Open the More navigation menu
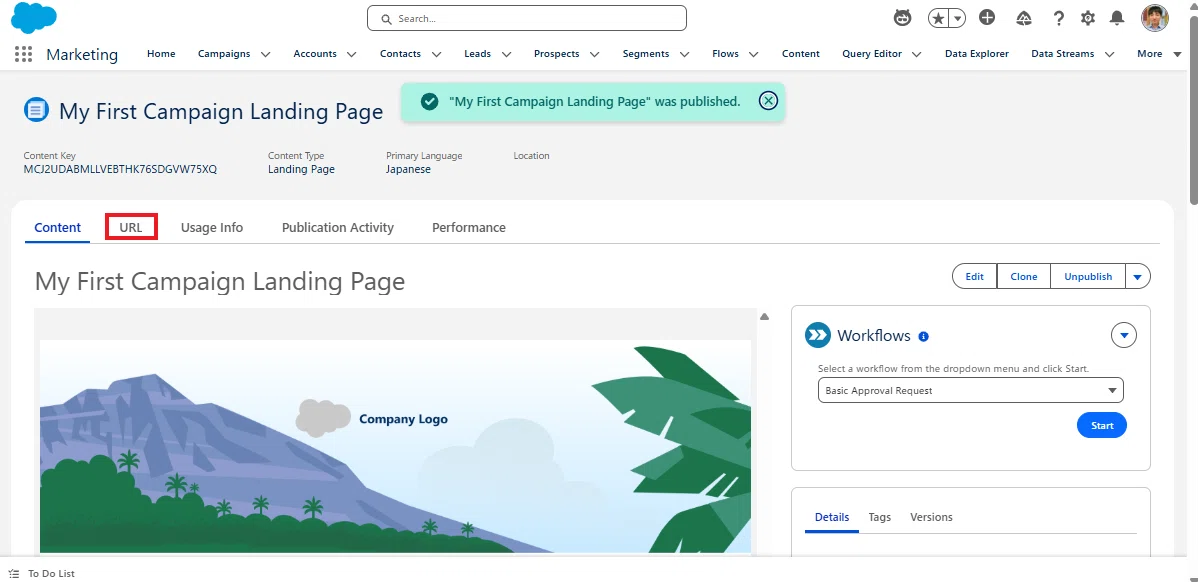 tap(1159, 54)
